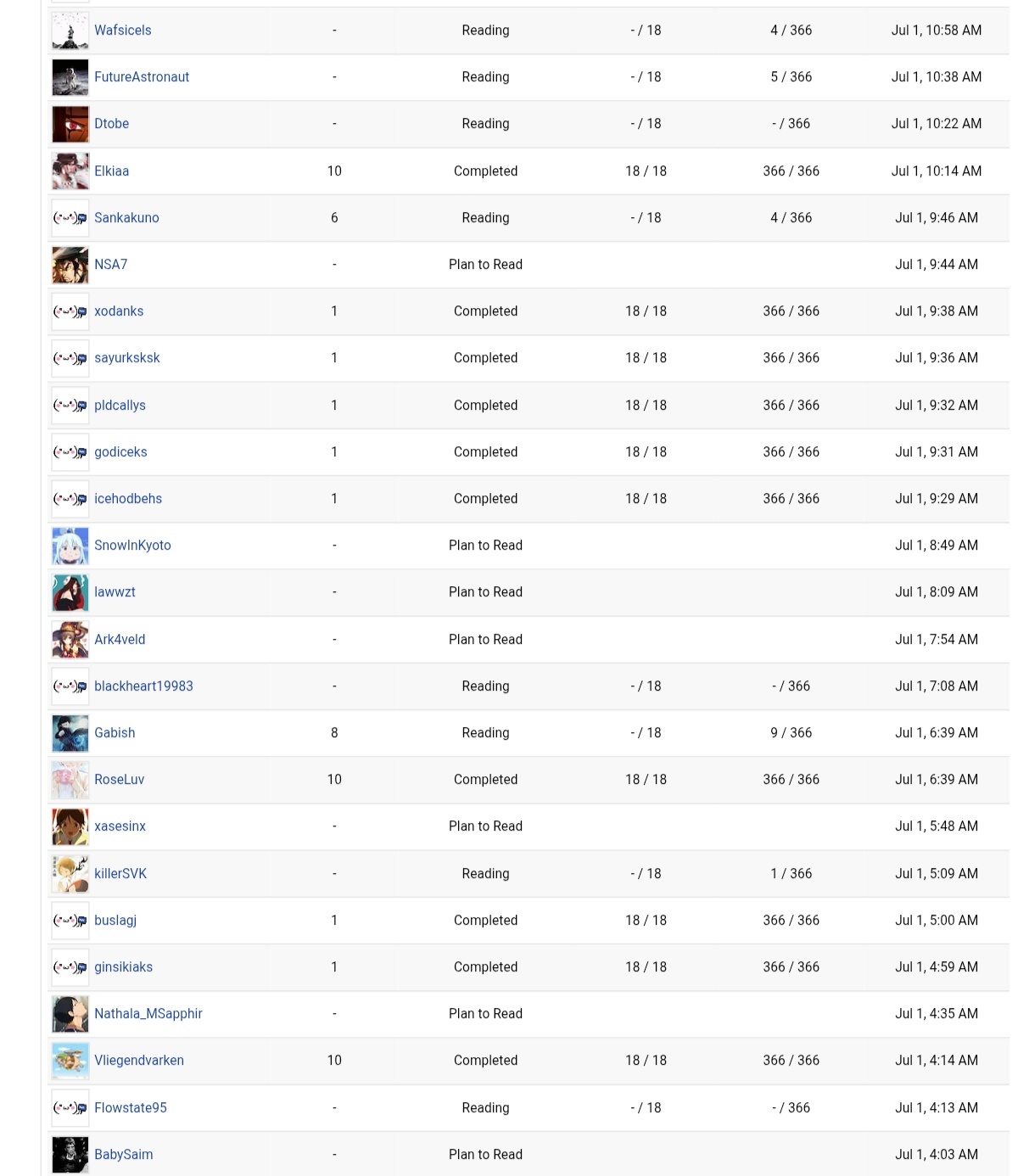Open the icehodbehs profile link

tap(128, 499)
